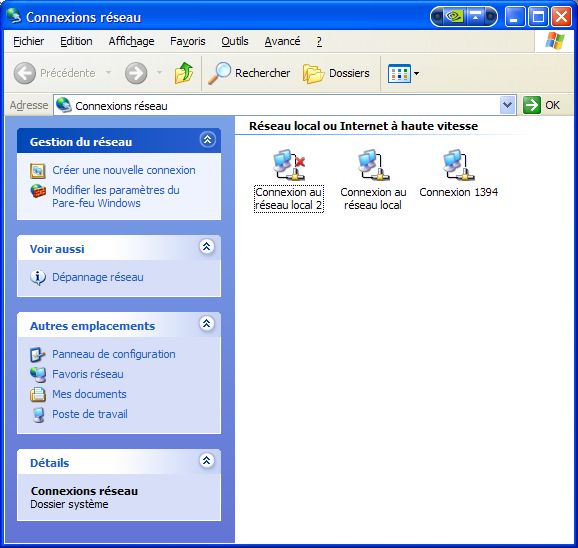Open Panneau de configuration link

pyautogui.click(x=114, y=354)
